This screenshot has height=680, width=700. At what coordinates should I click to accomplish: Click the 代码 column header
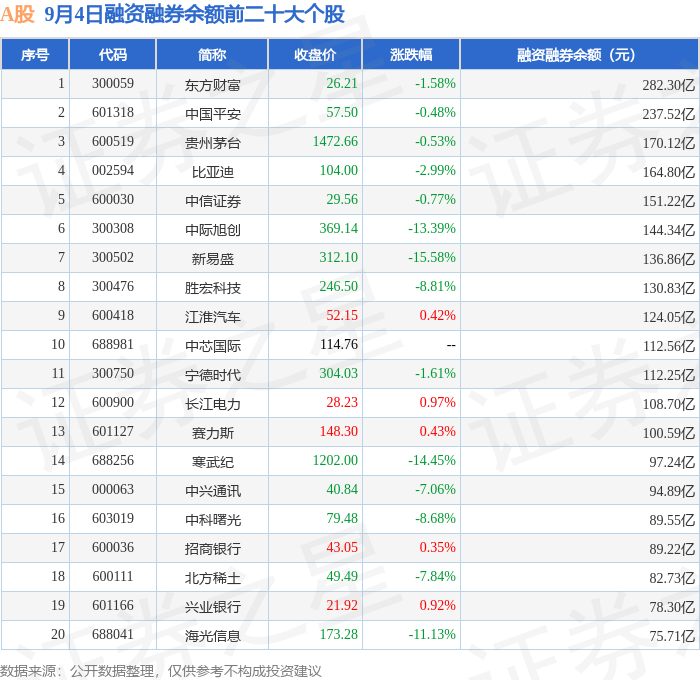[x=112, y=54]
